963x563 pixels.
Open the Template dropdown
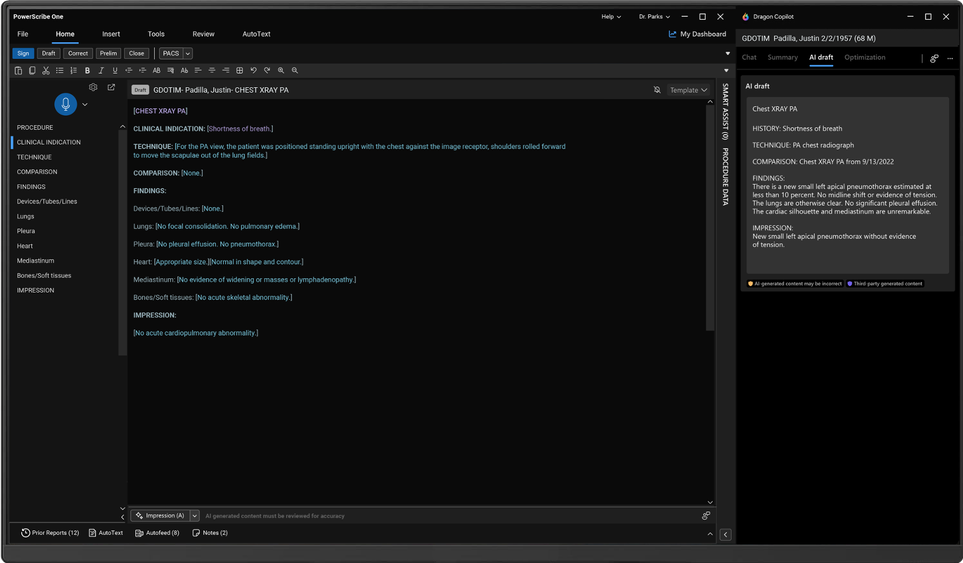click(688, 90)
